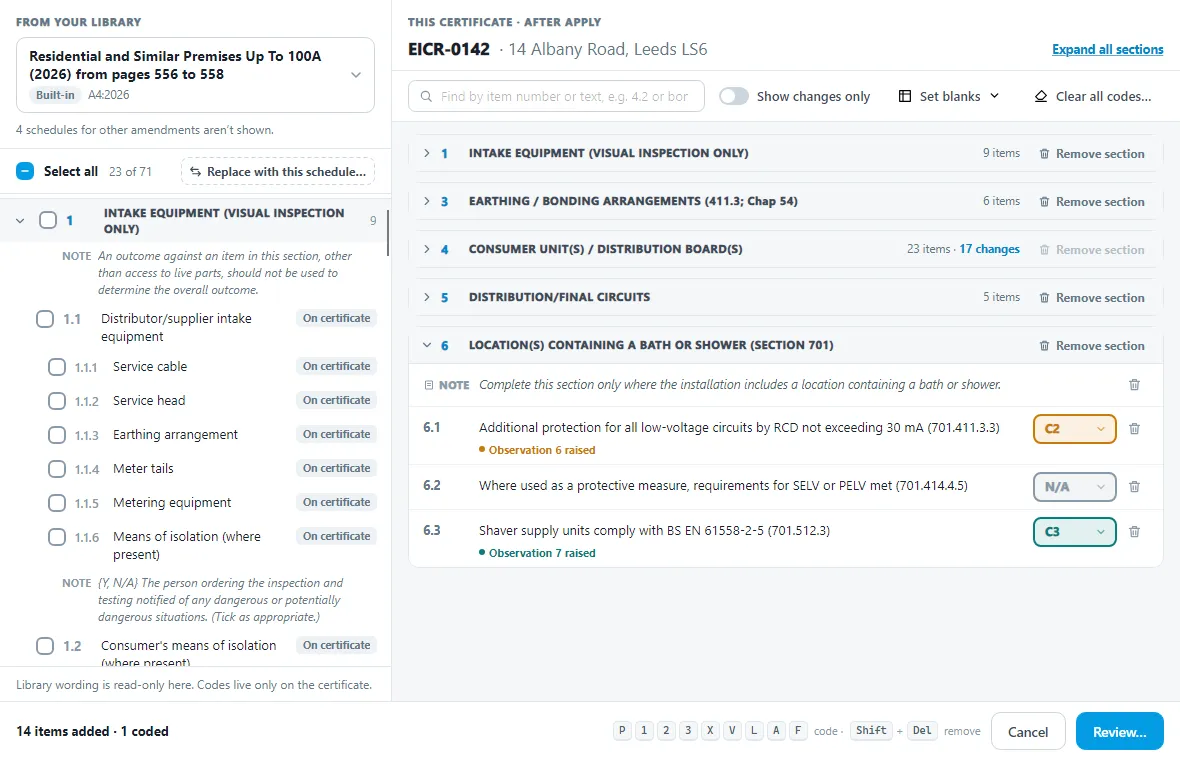Open the C3 code dropdown for item 6.3
Image resolution: width=1180 pixels, height=760 pixels.
point(1075,532)
